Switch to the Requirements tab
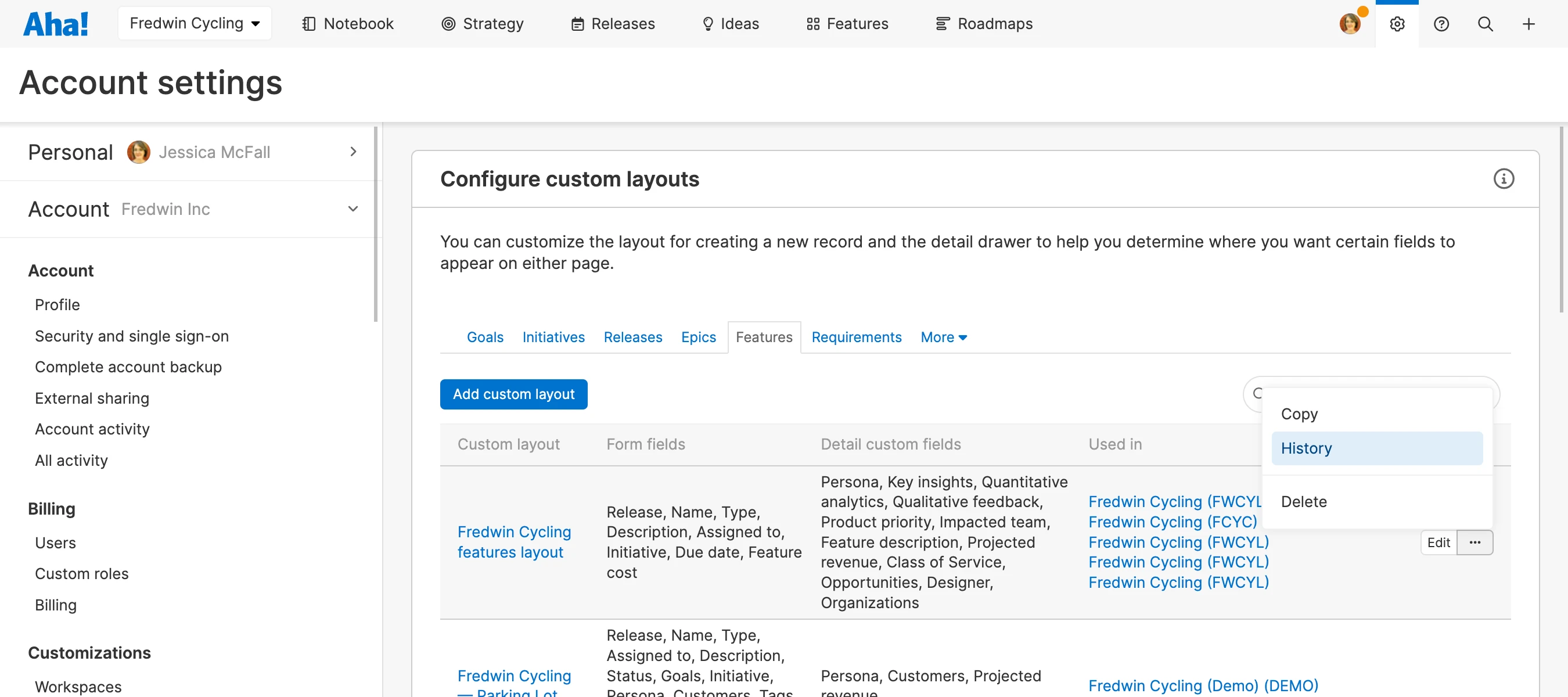 point(856,337)
